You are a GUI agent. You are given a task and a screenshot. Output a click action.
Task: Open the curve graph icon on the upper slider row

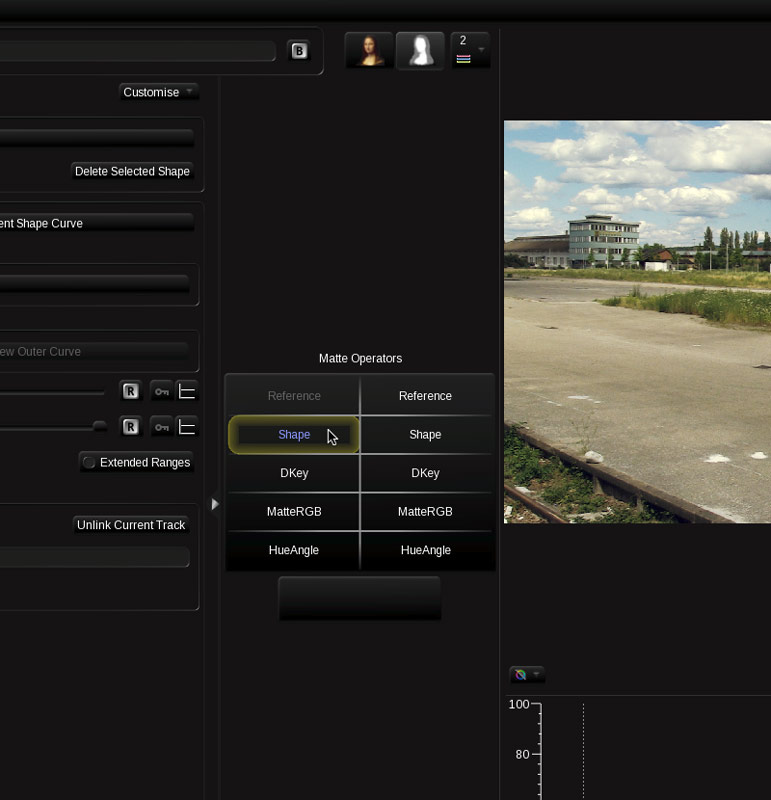coord(187,391)
